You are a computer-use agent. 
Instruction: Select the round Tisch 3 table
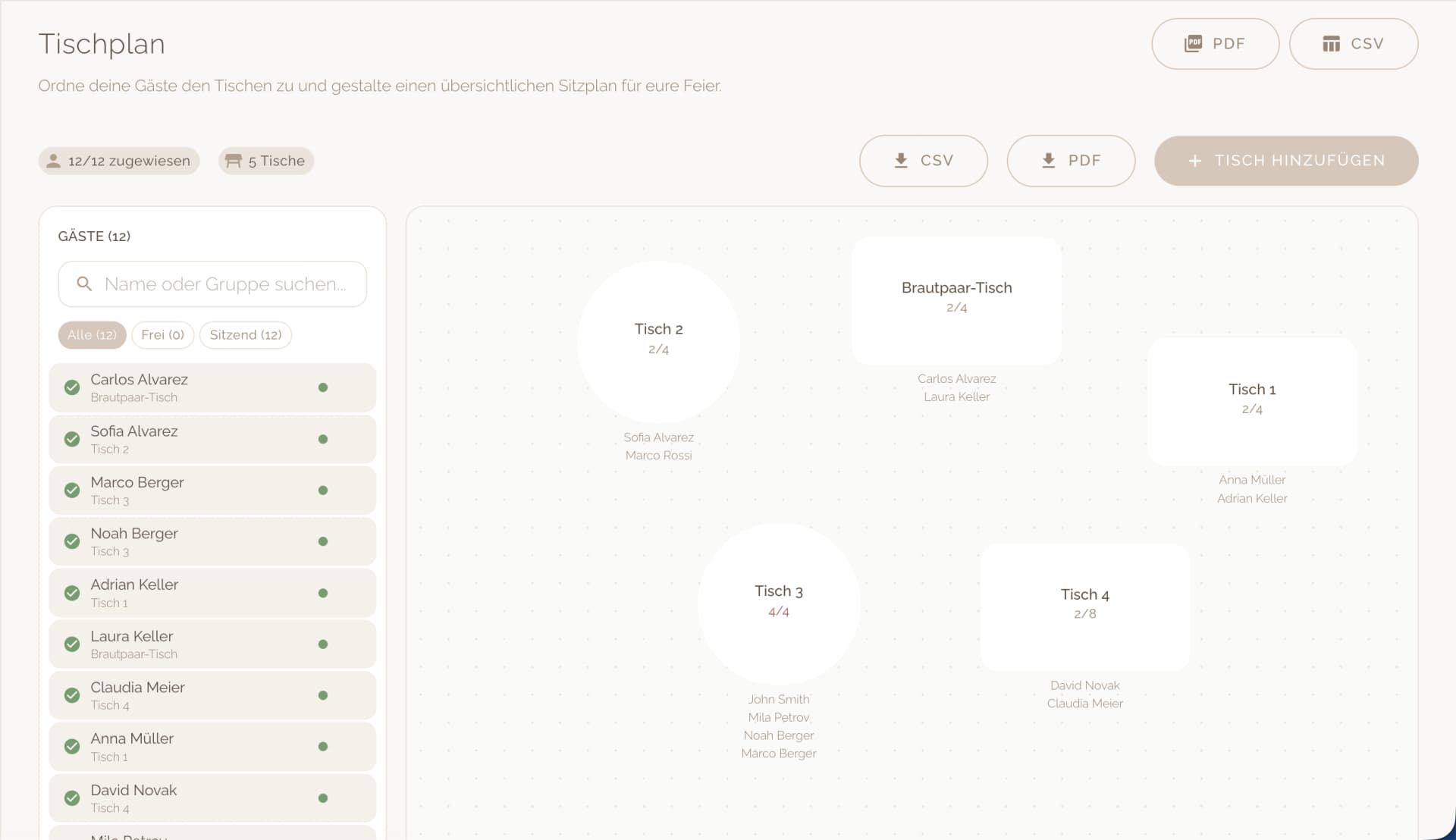tap(778, 603)
